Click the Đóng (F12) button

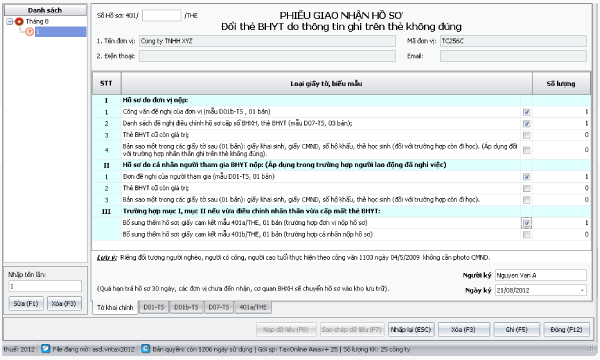click(566, 329)
